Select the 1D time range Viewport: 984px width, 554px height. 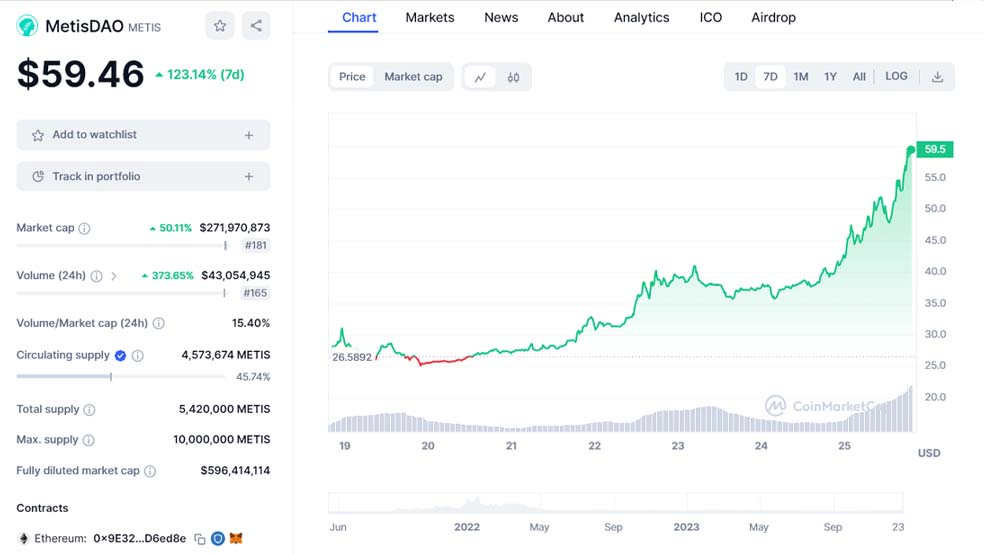tap(741, 77)
